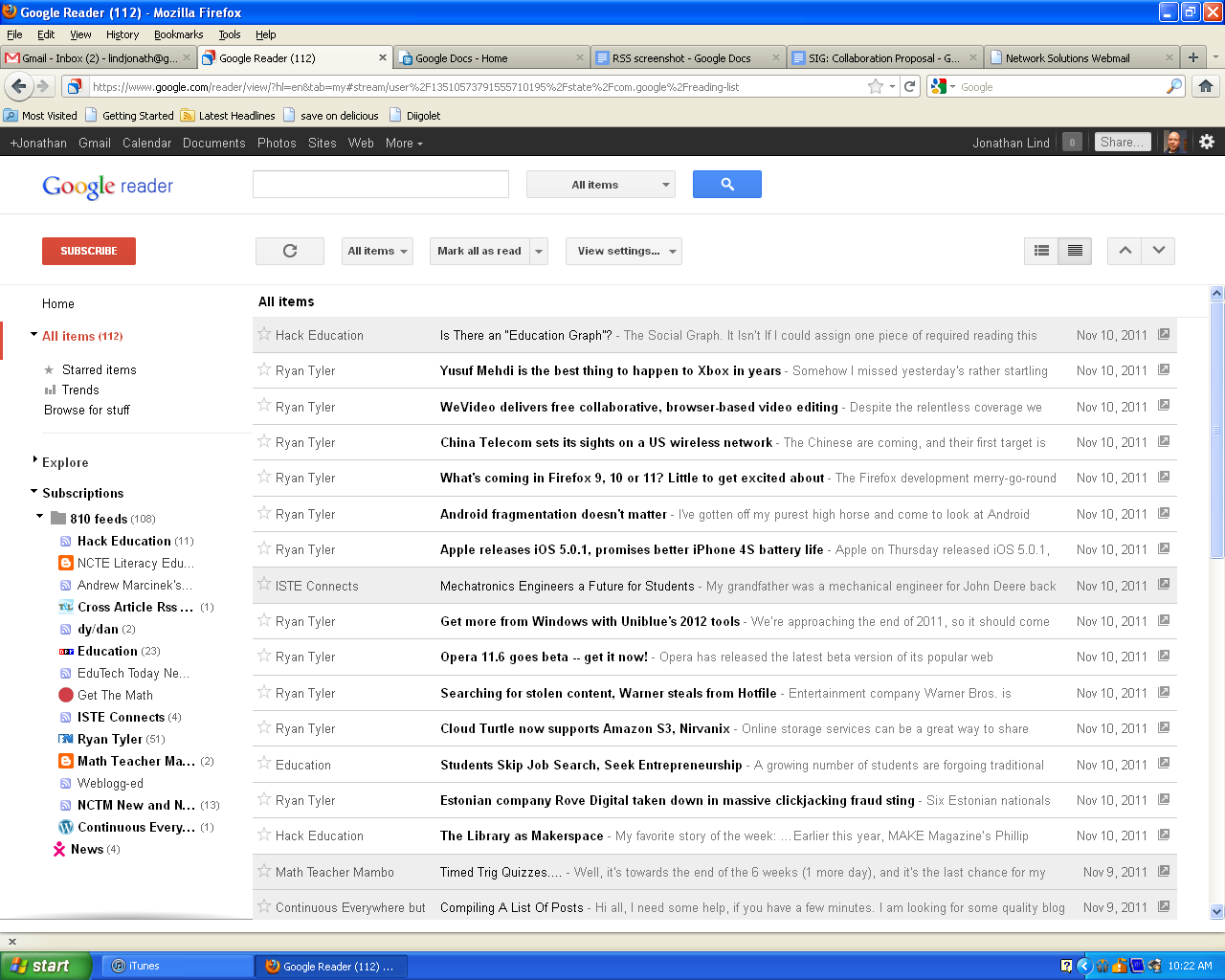Click the blue search button
The image size is (1225, 980).
coord(727,185)
